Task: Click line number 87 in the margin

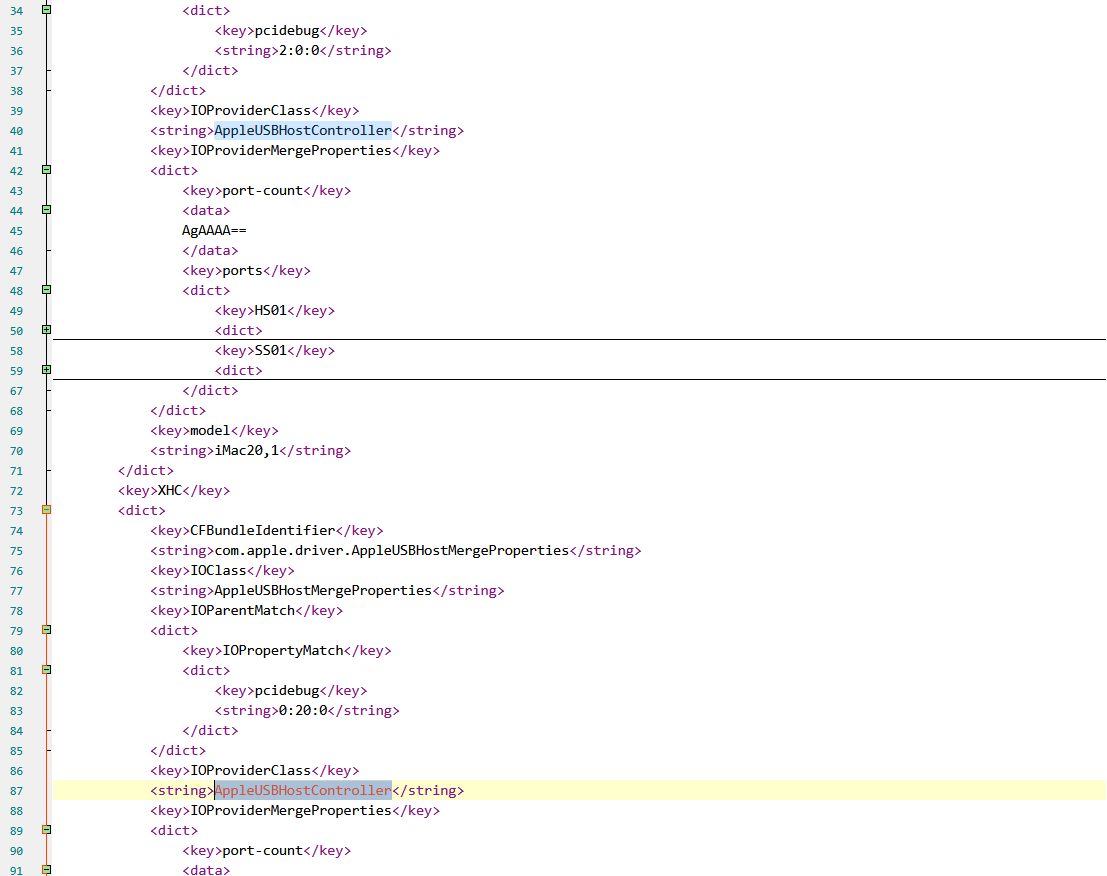Action: [x=18, y=790]
